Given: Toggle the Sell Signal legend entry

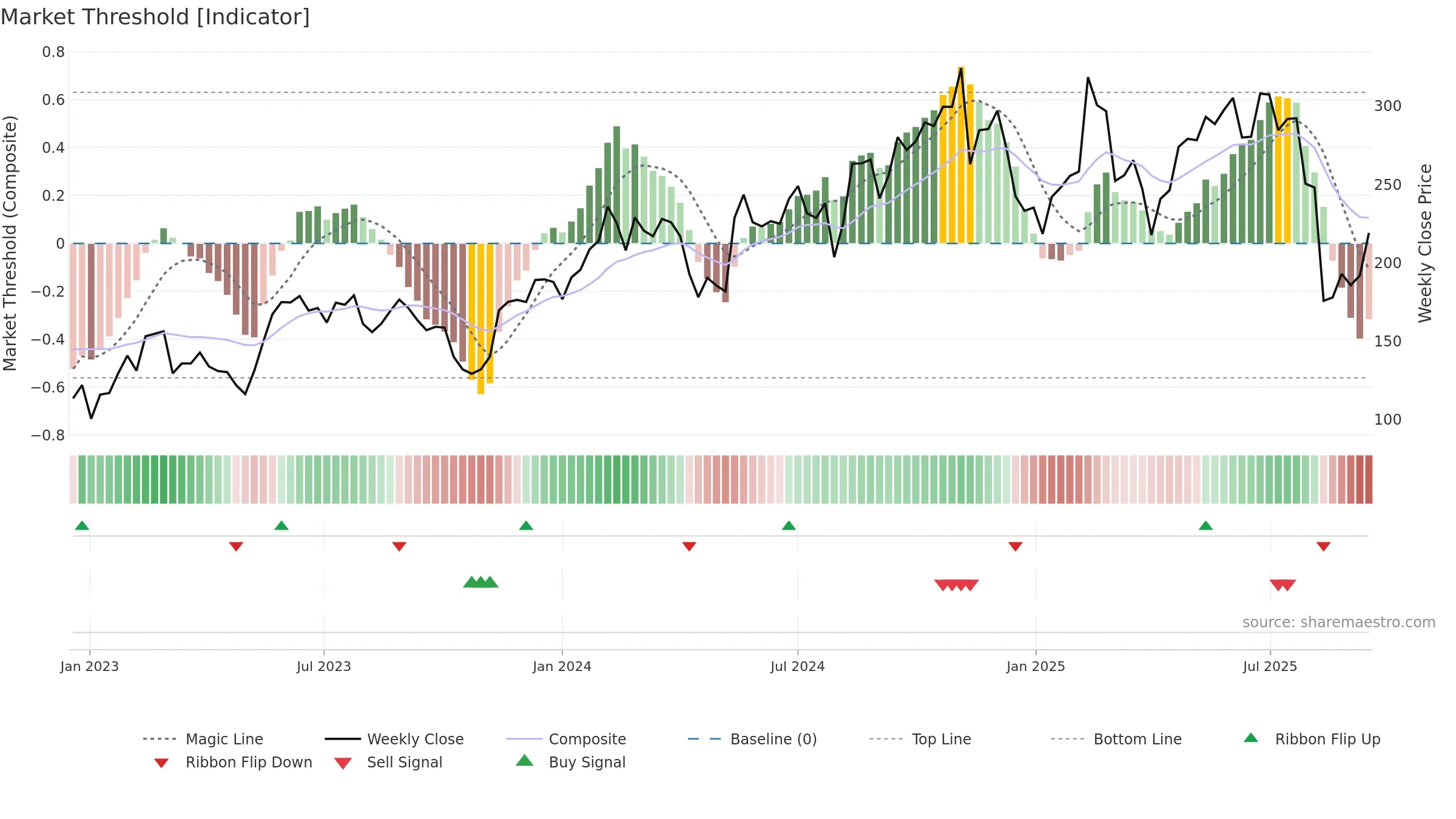Looking at the screenshot, I should [388, 763].
